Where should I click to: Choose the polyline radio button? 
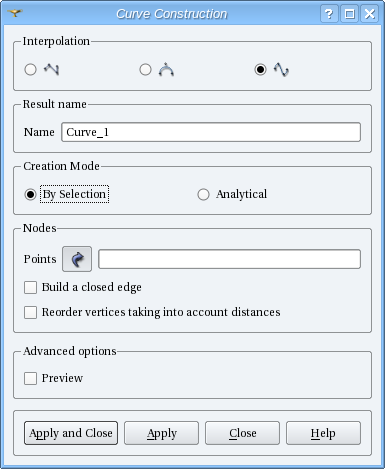click(x=31, y=70)
